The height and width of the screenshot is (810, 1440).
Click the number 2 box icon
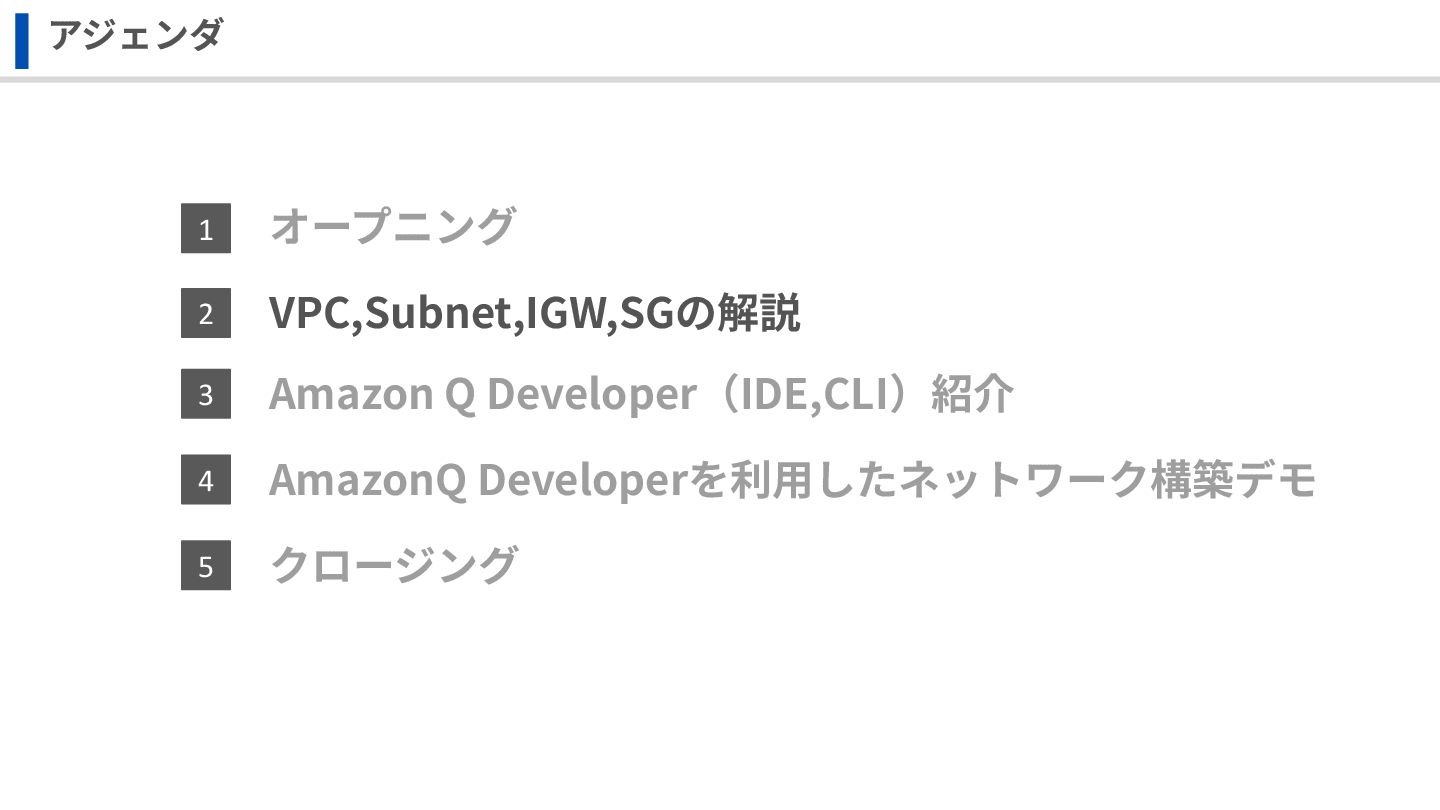205,313
